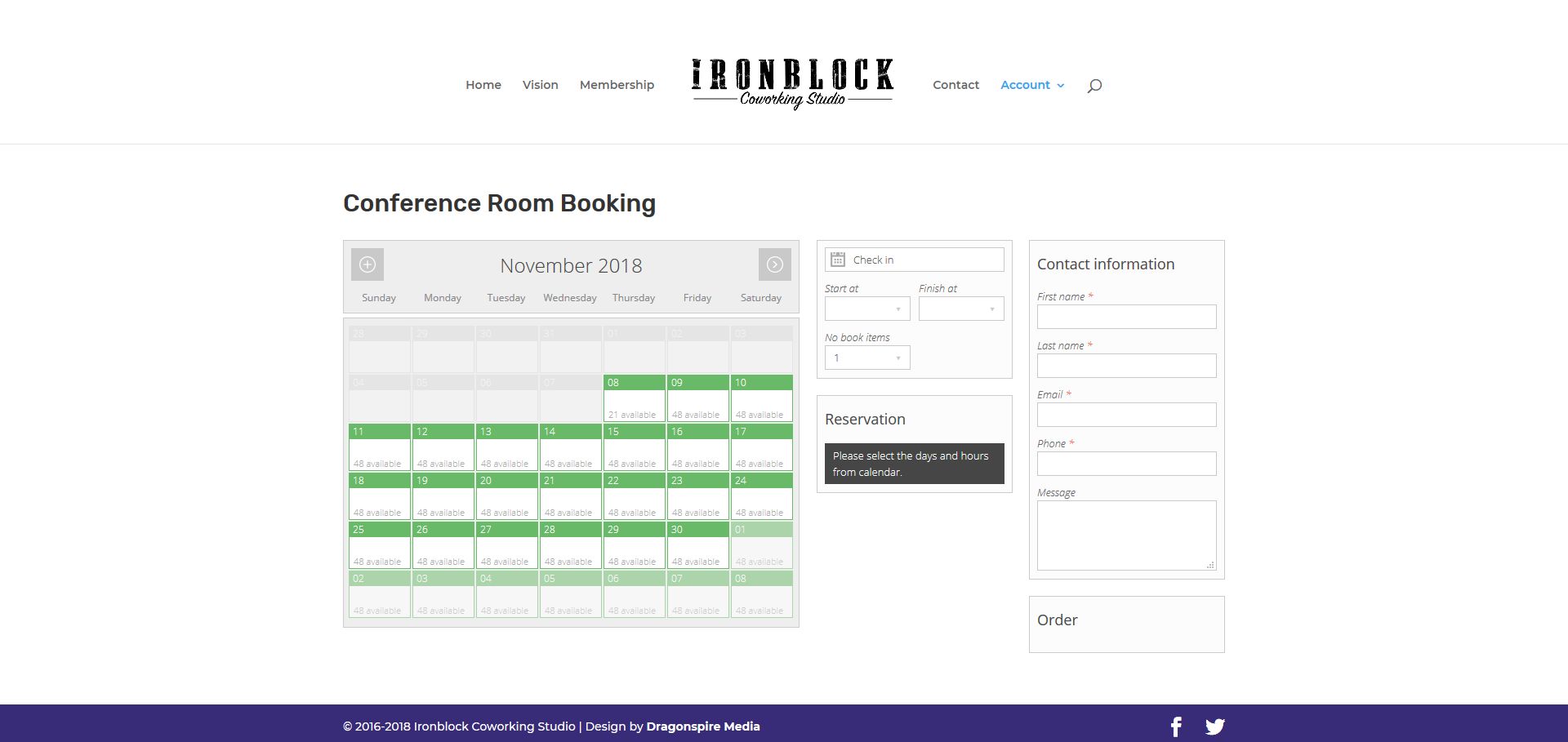Go to next month with arrow icon

pyautogui.click(x=775, y=264)
